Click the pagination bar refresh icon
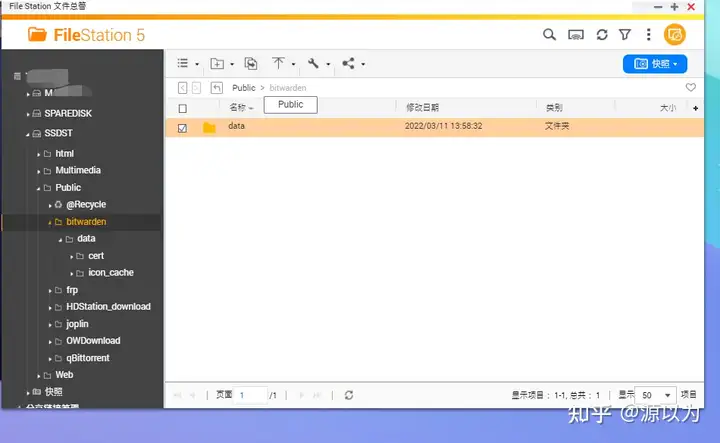 (349, 395)
